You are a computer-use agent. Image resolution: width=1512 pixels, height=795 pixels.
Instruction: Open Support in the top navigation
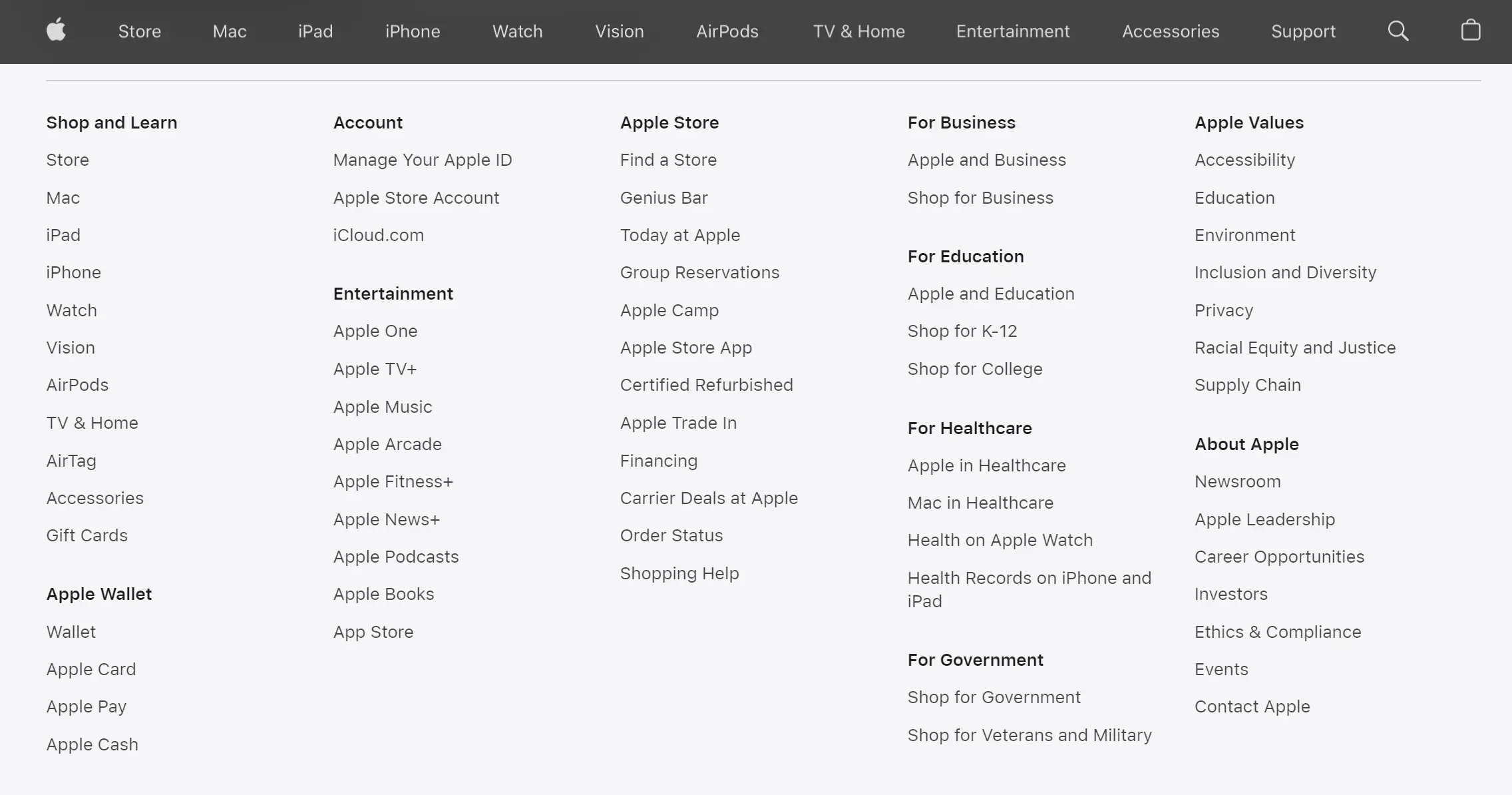click(x=1303, y=31)
